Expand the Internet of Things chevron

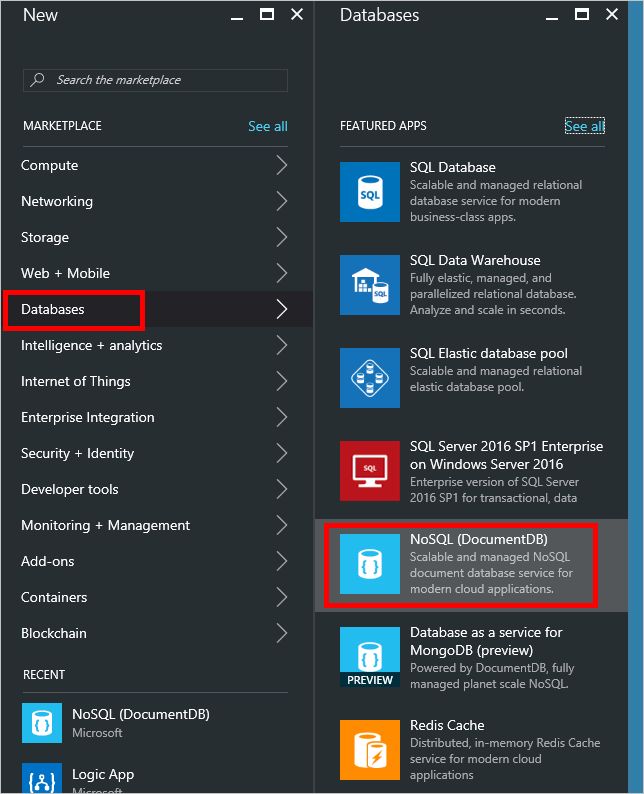click(282, 381)
